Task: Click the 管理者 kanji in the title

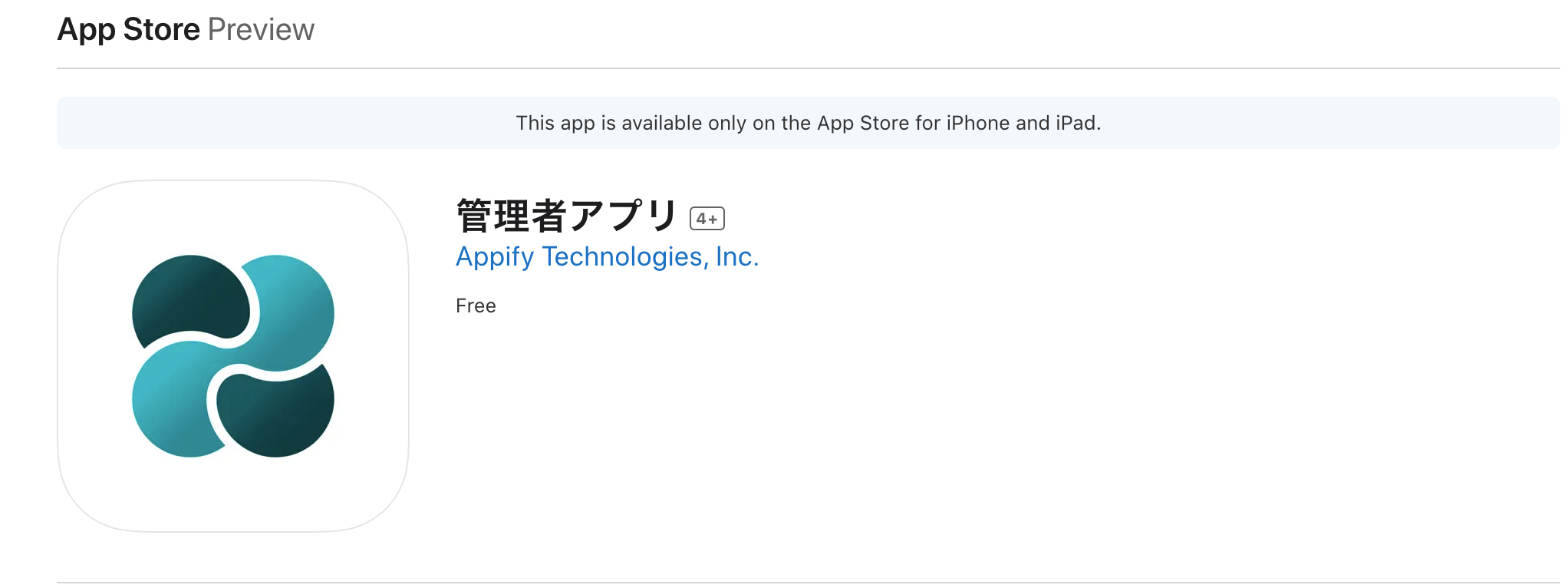Action: (511, 216)
